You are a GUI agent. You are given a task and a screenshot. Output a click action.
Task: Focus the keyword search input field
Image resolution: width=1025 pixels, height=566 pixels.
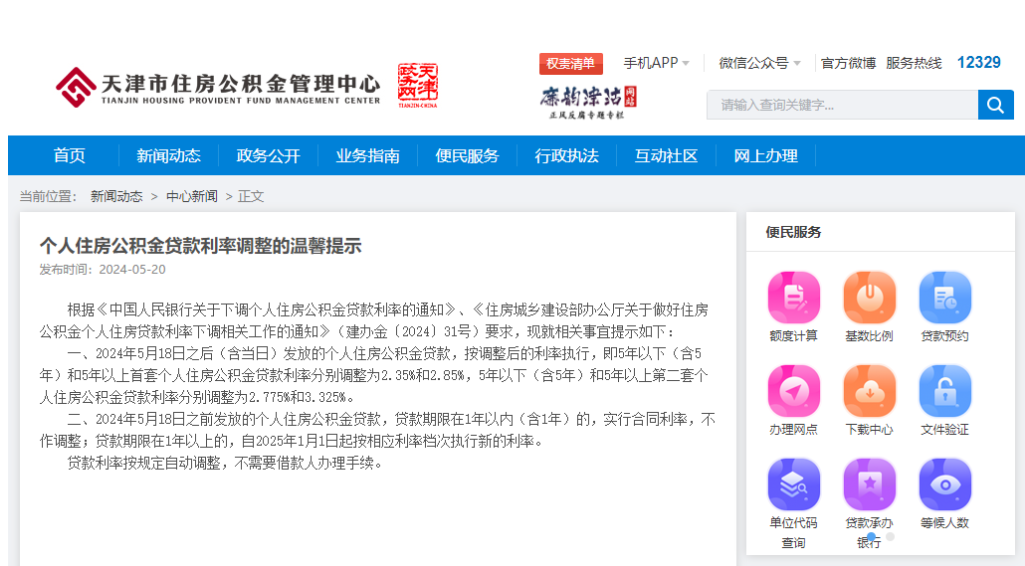[842, 105]
